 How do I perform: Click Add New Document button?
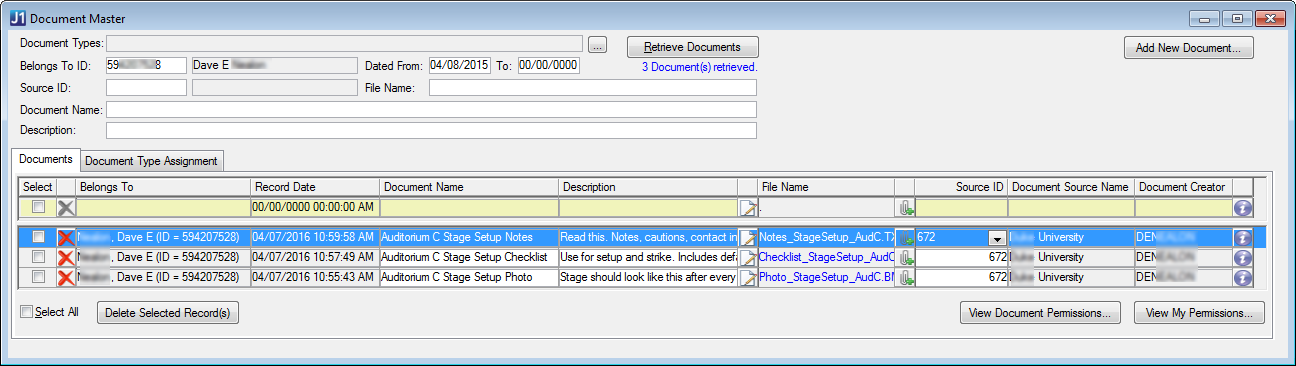coord(1188,47)
